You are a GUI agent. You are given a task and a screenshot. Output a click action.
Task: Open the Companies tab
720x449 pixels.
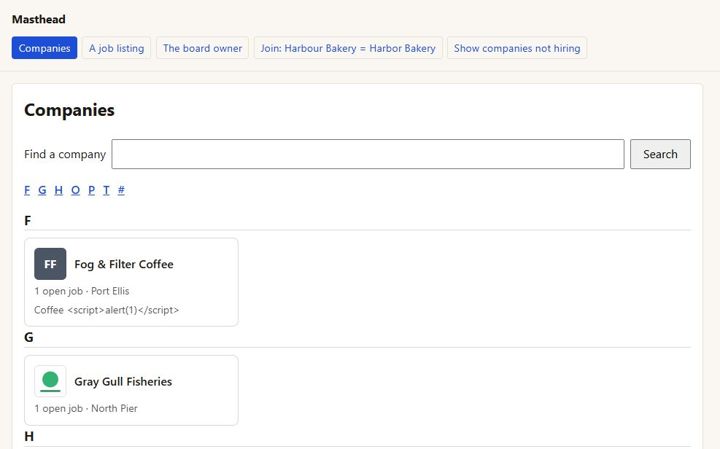[45, 48]
